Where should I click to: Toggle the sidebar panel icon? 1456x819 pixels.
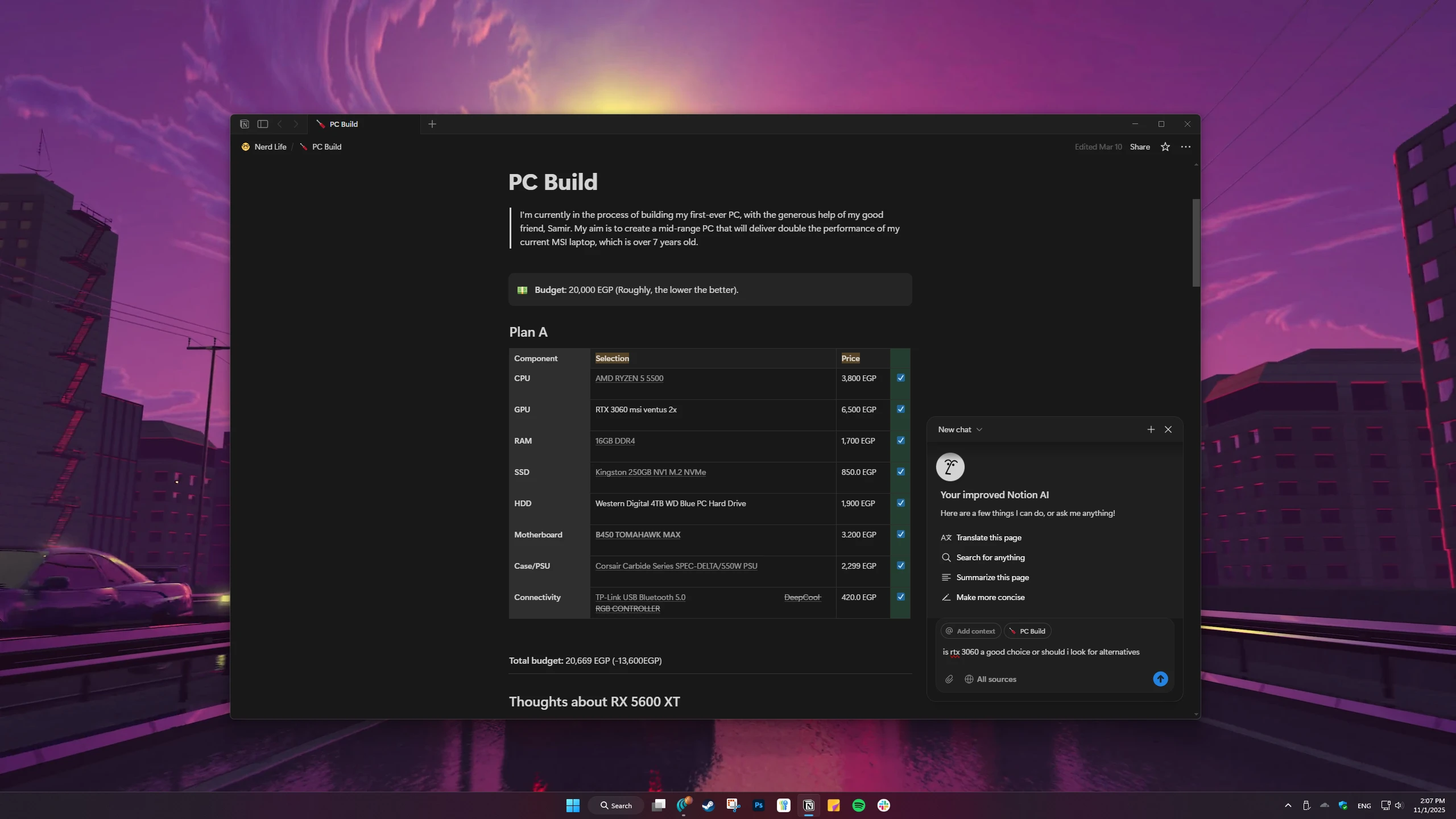tap(263, 124)
